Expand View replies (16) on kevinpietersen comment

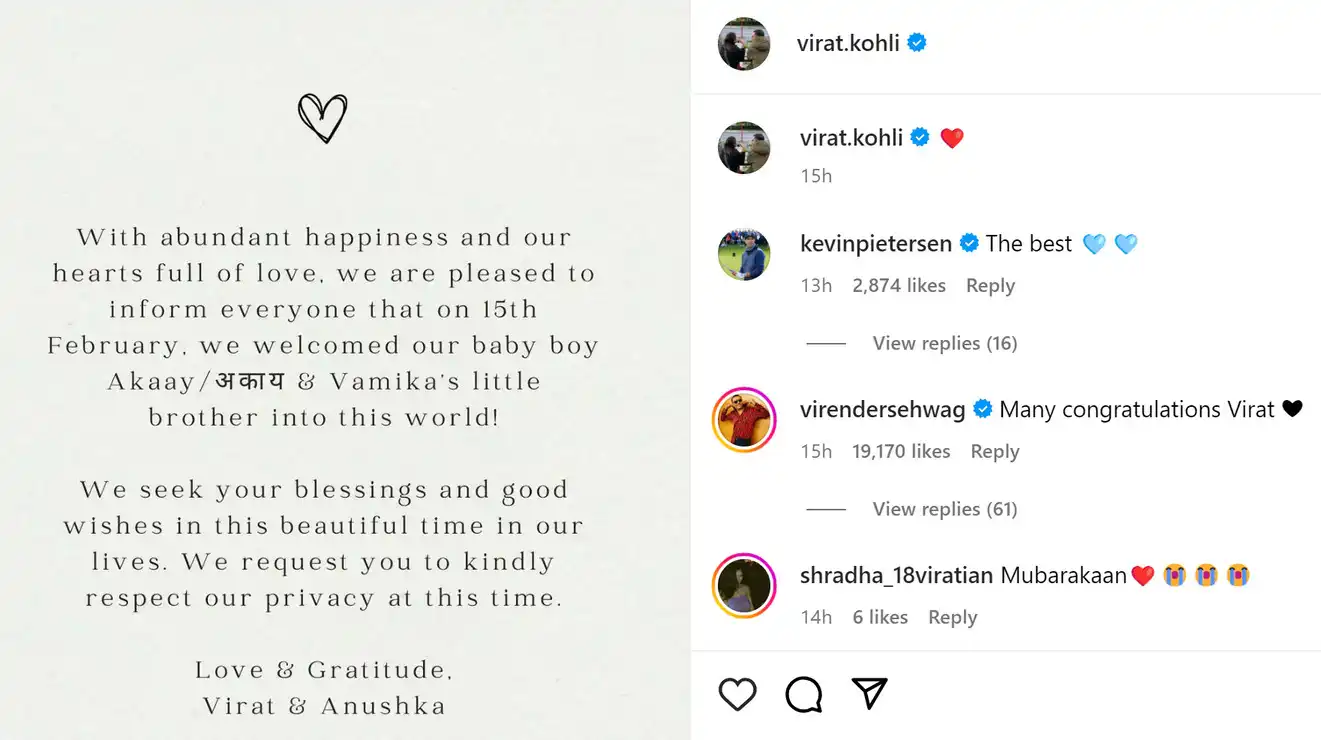945,343
